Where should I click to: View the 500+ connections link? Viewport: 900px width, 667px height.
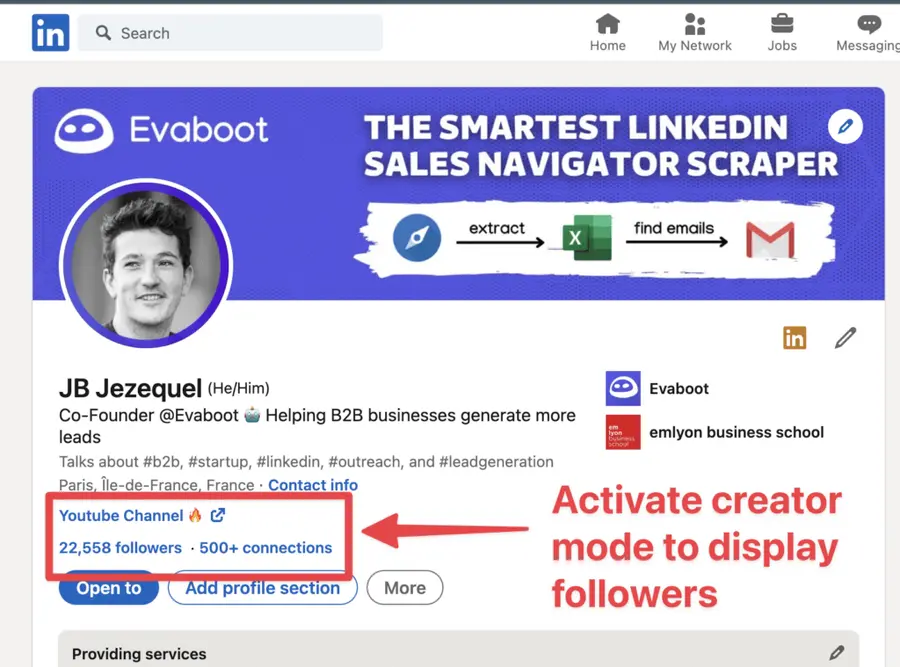tap(265, 548)
